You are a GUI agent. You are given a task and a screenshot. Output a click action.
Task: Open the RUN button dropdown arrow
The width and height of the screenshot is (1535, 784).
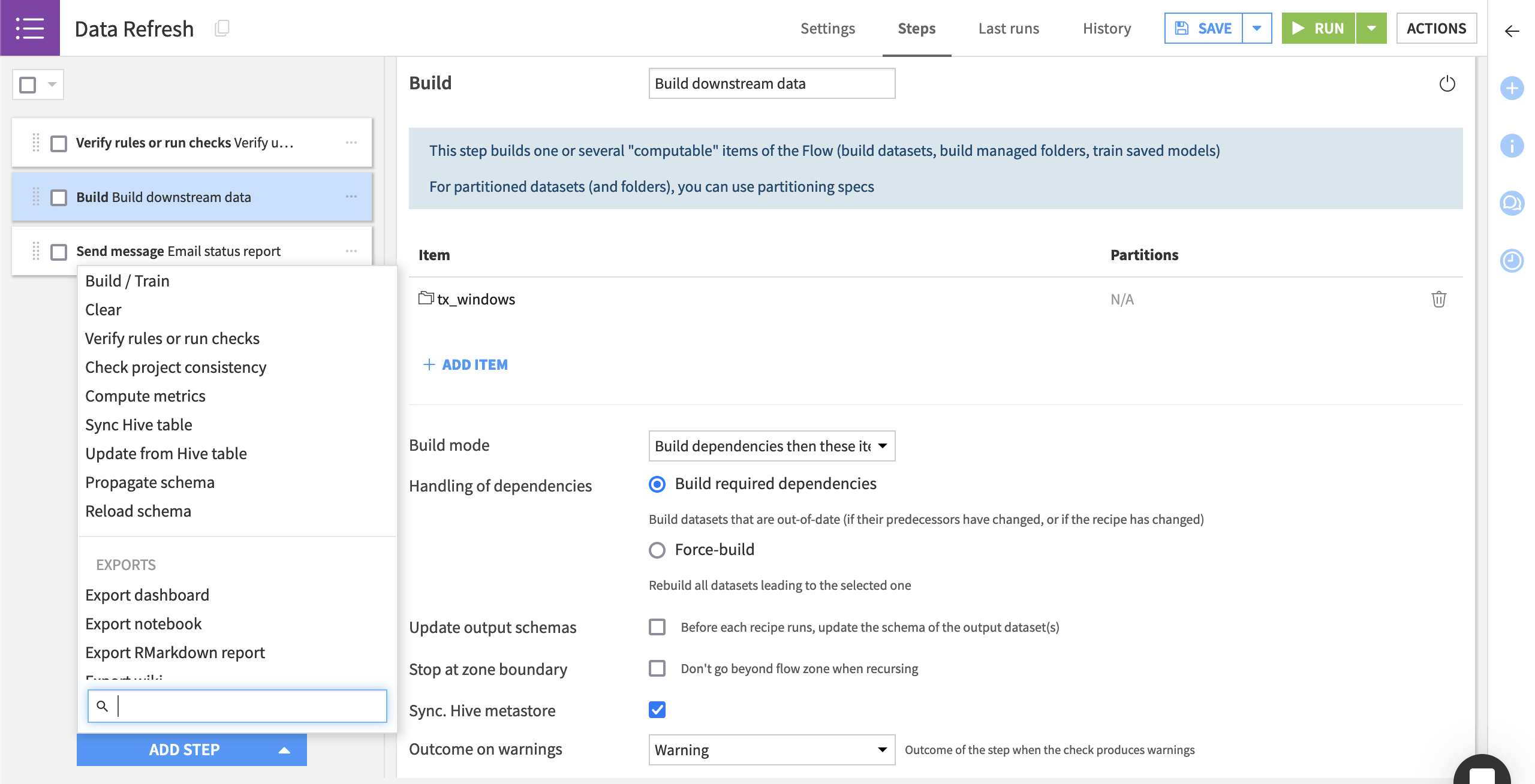point(1371,28)
